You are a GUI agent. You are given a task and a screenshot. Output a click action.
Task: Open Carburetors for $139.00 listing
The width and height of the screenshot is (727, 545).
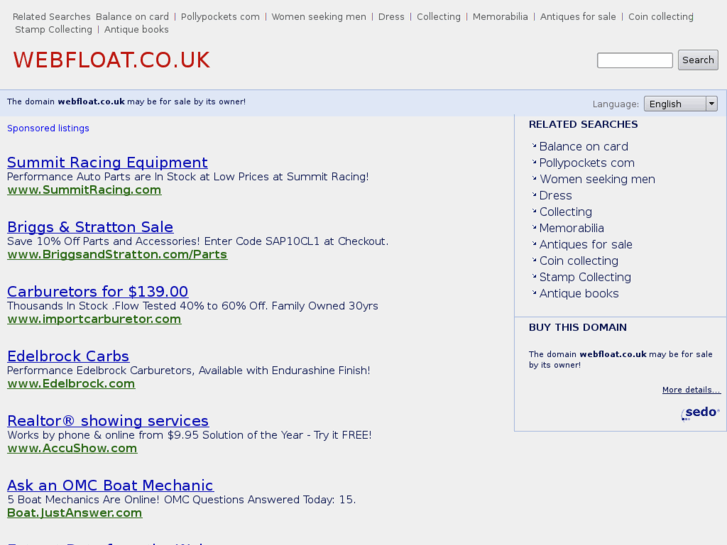click(97, 291)
